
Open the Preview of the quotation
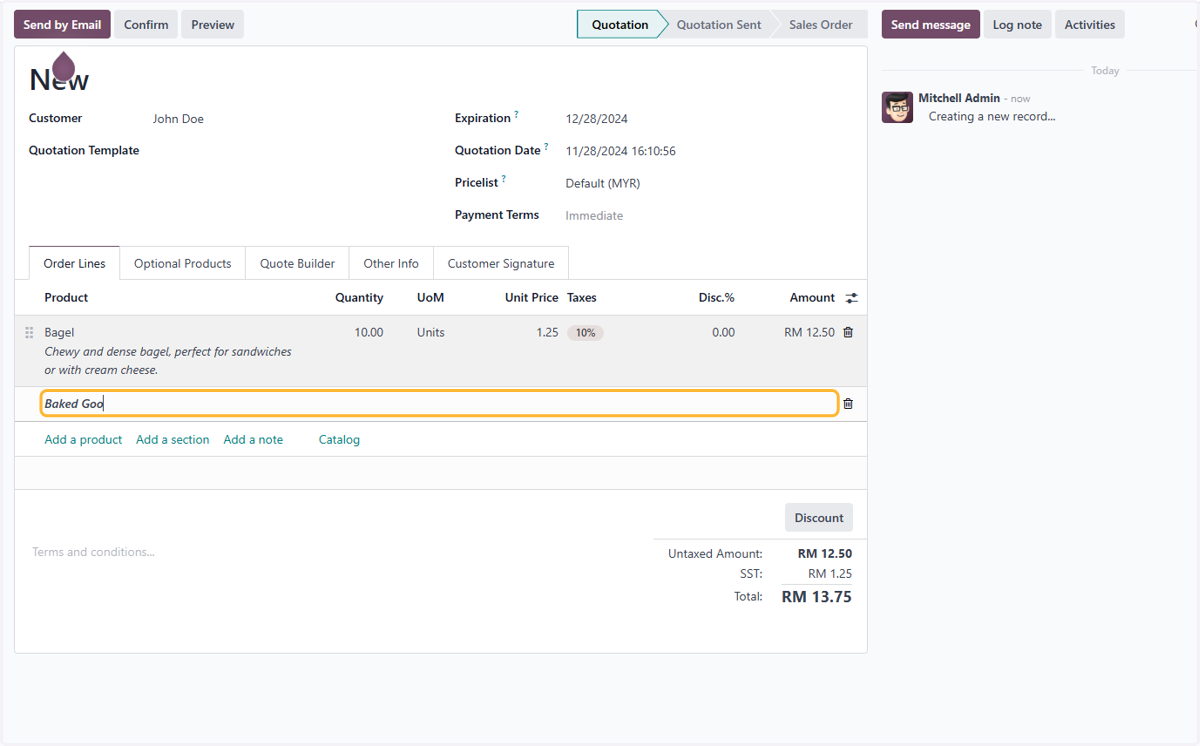point(213,24)
